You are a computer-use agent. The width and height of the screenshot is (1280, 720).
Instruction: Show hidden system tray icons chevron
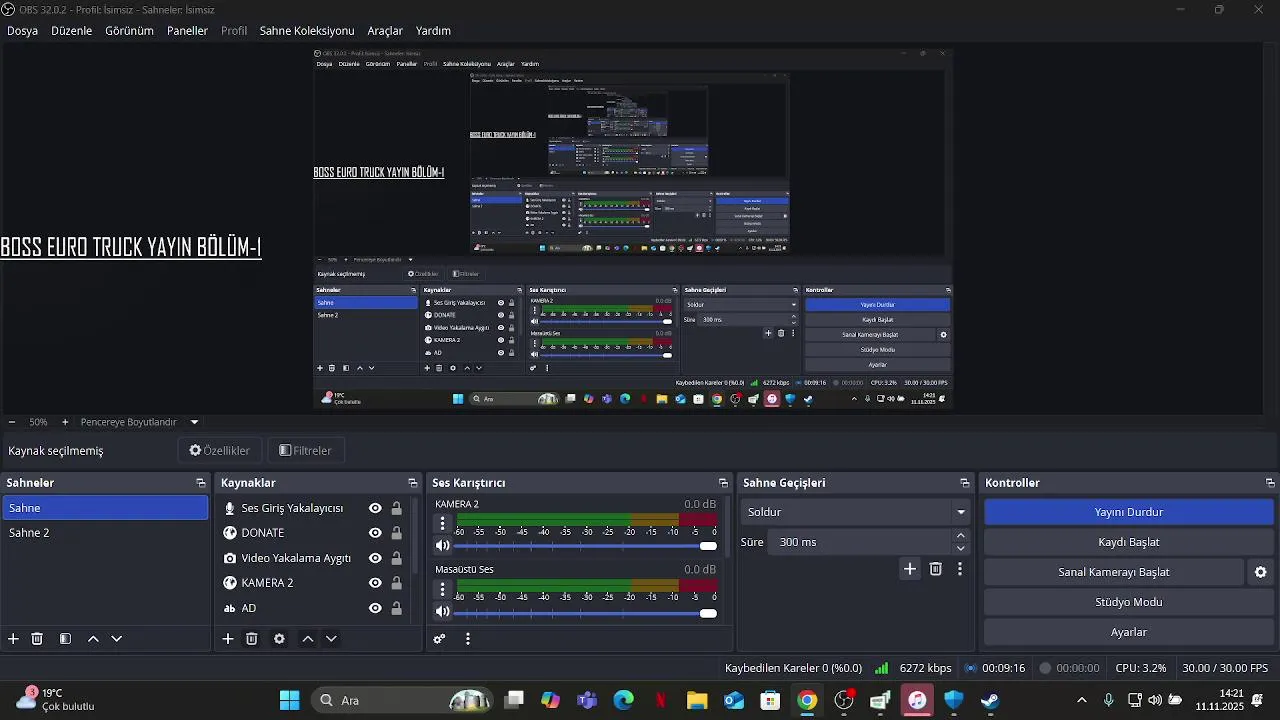[1081, 700]
